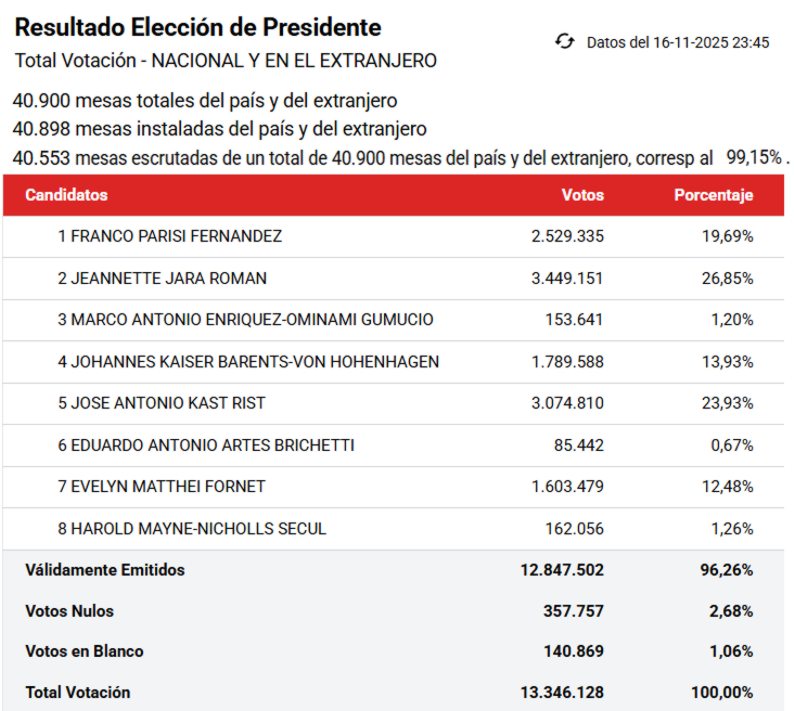794x711 pixels.
Task: Click the Candidatos column header
Action: tap(66, 195)
